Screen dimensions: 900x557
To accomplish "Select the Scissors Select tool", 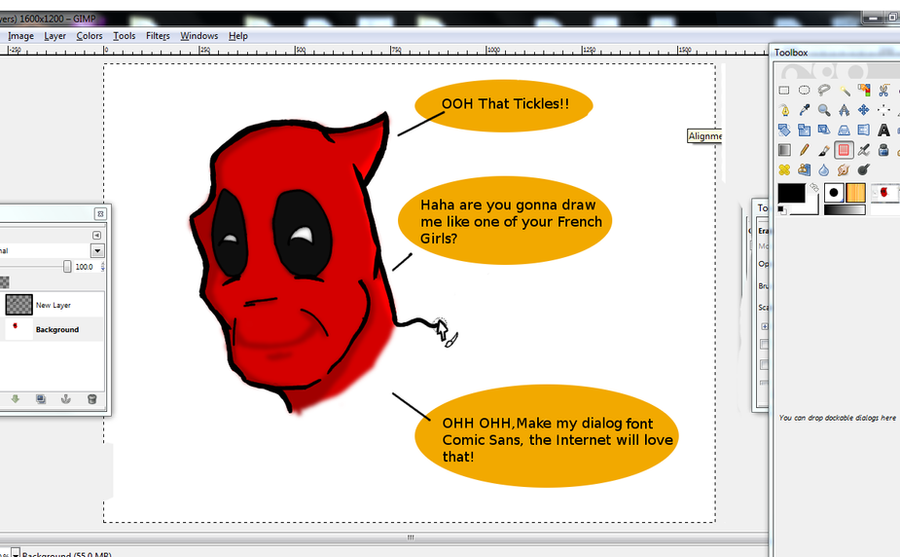I will (x=884, y=90).
